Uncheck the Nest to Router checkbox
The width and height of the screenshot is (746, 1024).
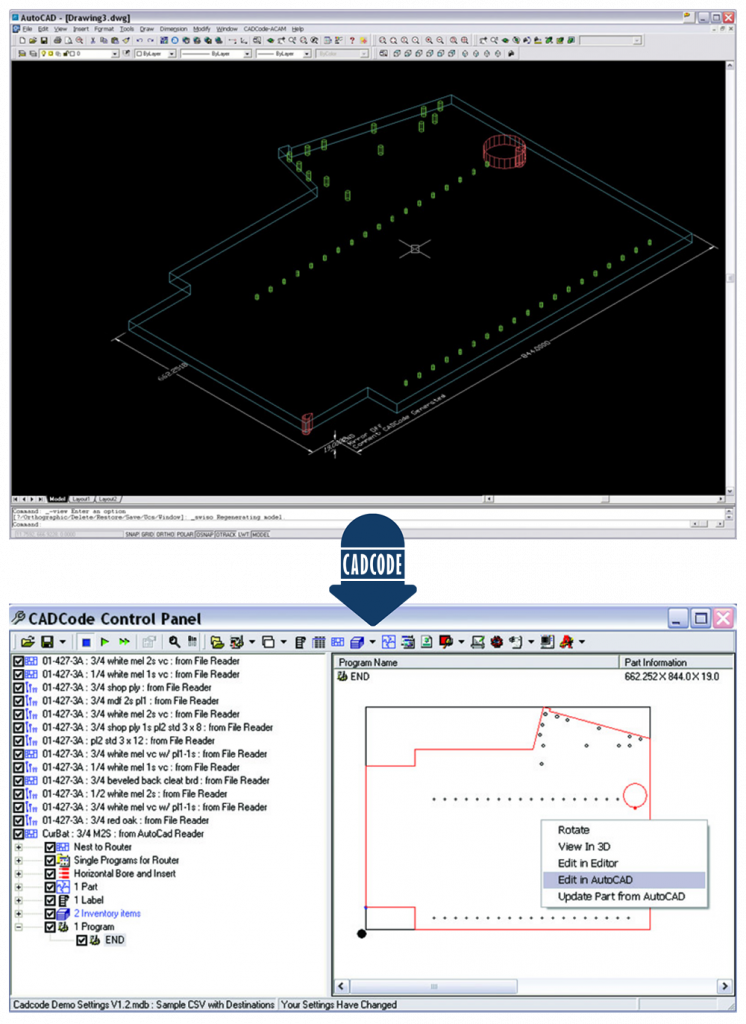pos(50,847)
